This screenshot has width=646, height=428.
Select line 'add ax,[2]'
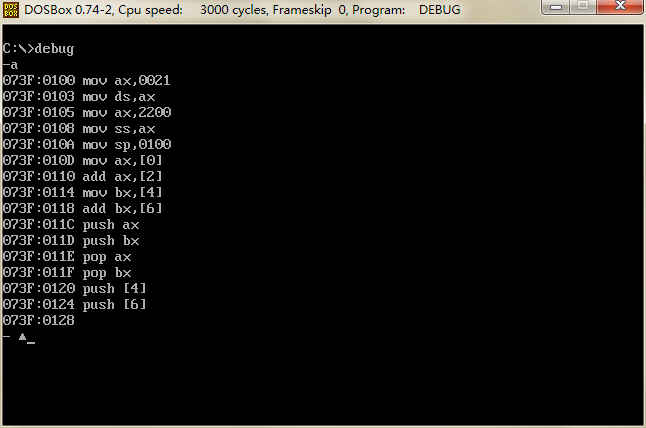pos(83,176)
